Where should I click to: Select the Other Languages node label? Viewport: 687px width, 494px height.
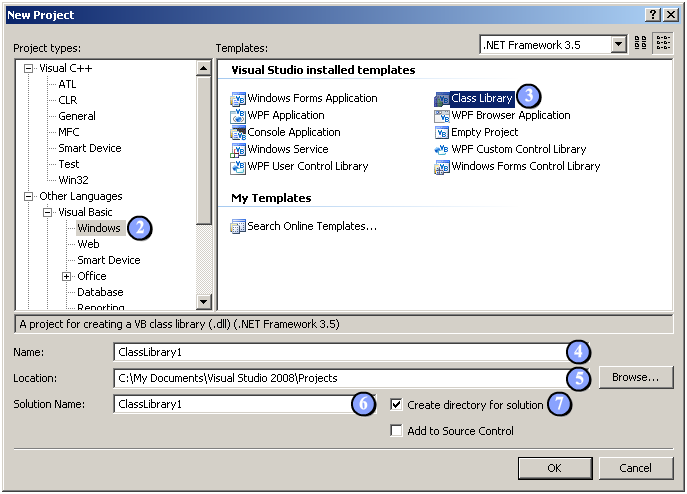(x=81, y=196)
